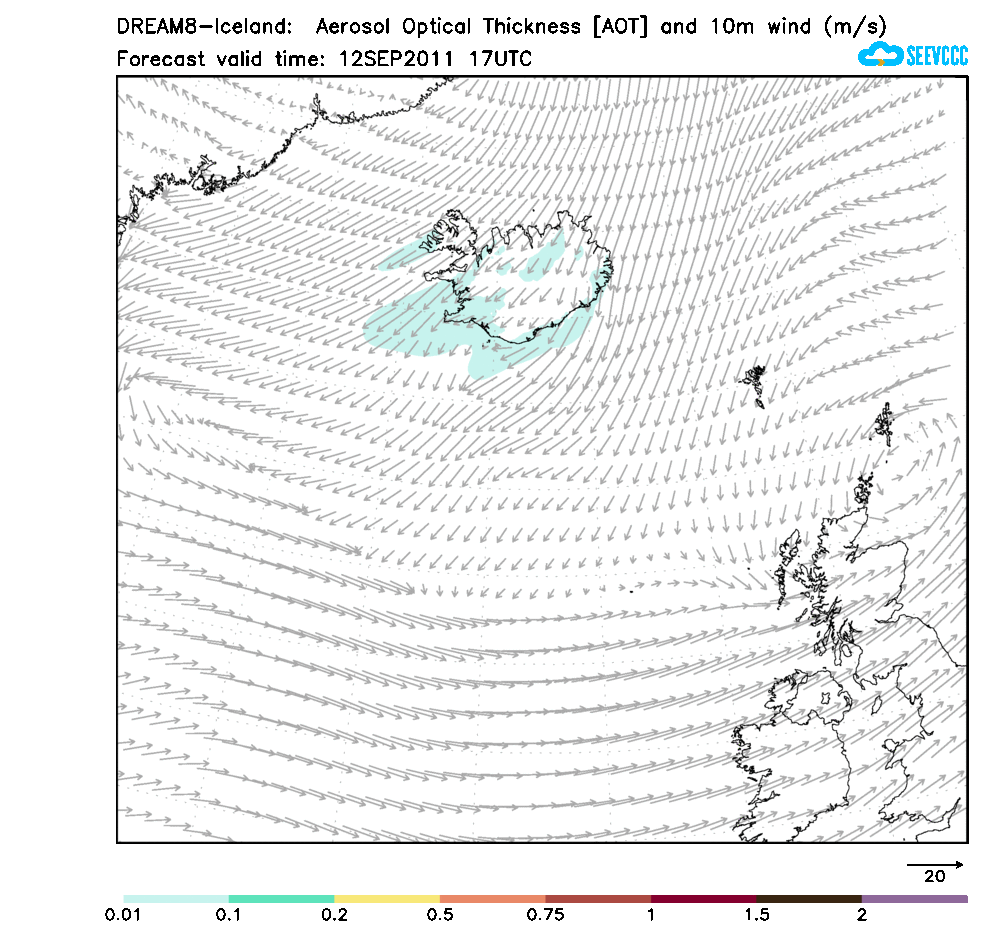Click the Faroe Islands outline on map
The width and height of the screenshot is (983, 937).
tap(754, 384)
